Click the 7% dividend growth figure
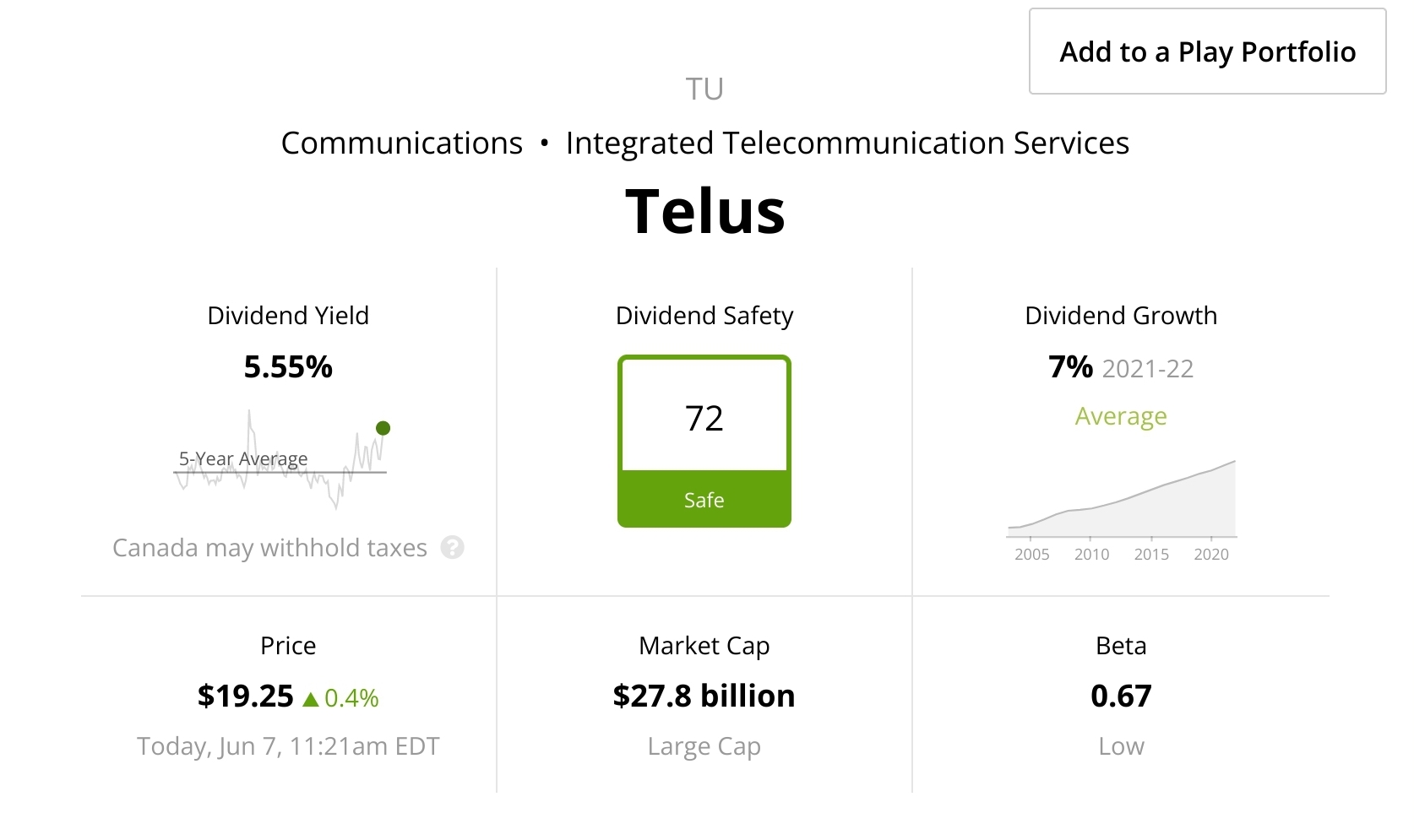1414x840 pixels. point(1070,367)
